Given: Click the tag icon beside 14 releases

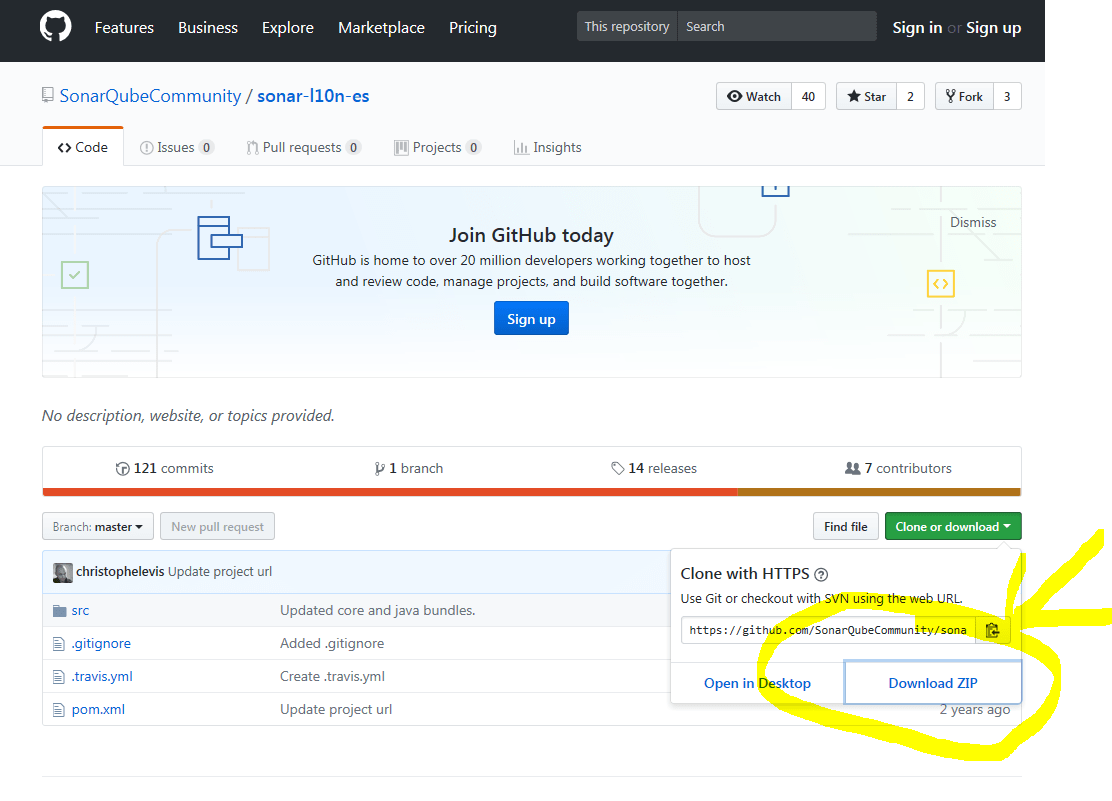Looking at the screenshot, I should [617, 467].
